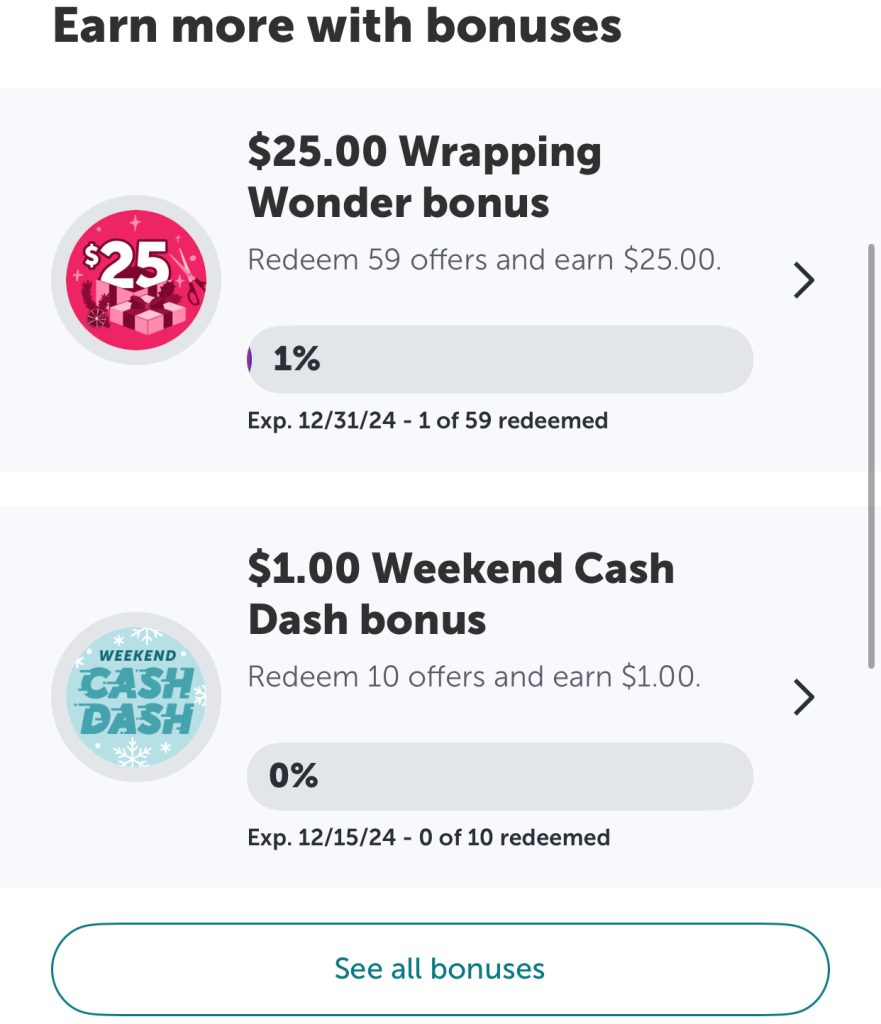Image resolution: width=881 pixels, height=1024 pixels.
Task: Click See all bonuses button
Action: [x=440, y=969]
